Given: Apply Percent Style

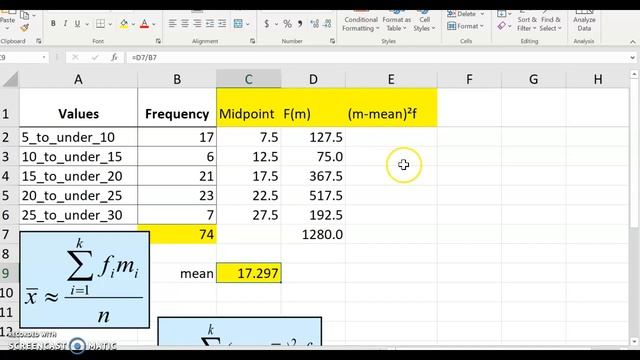Looking at the screenshot, I should (287, 24).
